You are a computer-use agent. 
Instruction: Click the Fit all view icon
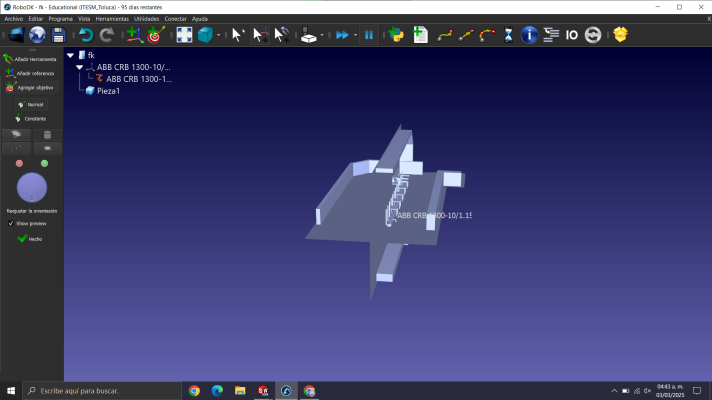click(x=184, y=35)
